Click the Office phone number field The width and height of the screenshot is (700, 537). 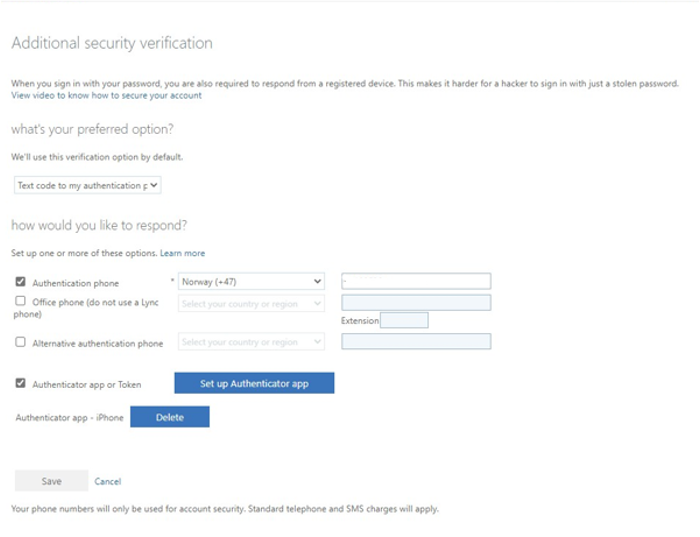click(415, 303)
